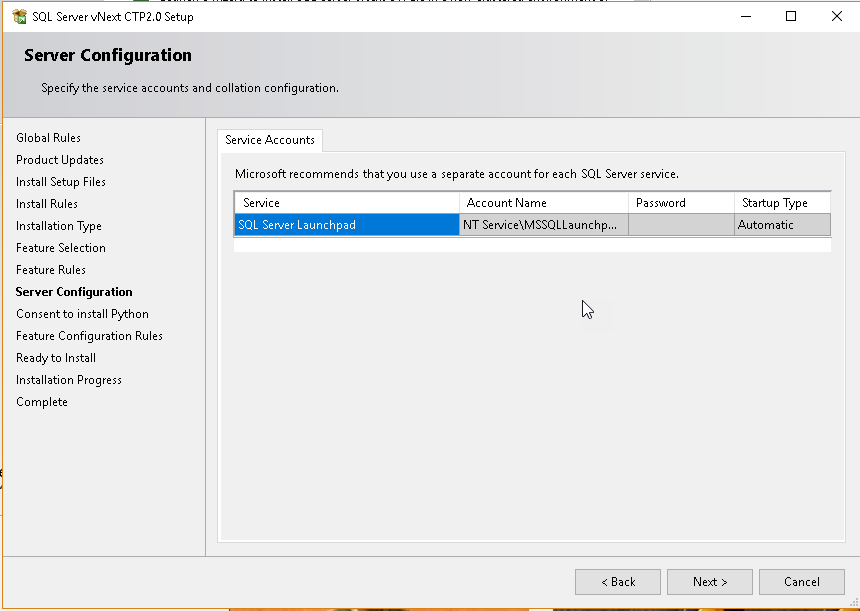Image resolution: width=860 pixels, height=611 pixels.
Task: Select Feature Selection step in sidebar
Action: point(61,248)
